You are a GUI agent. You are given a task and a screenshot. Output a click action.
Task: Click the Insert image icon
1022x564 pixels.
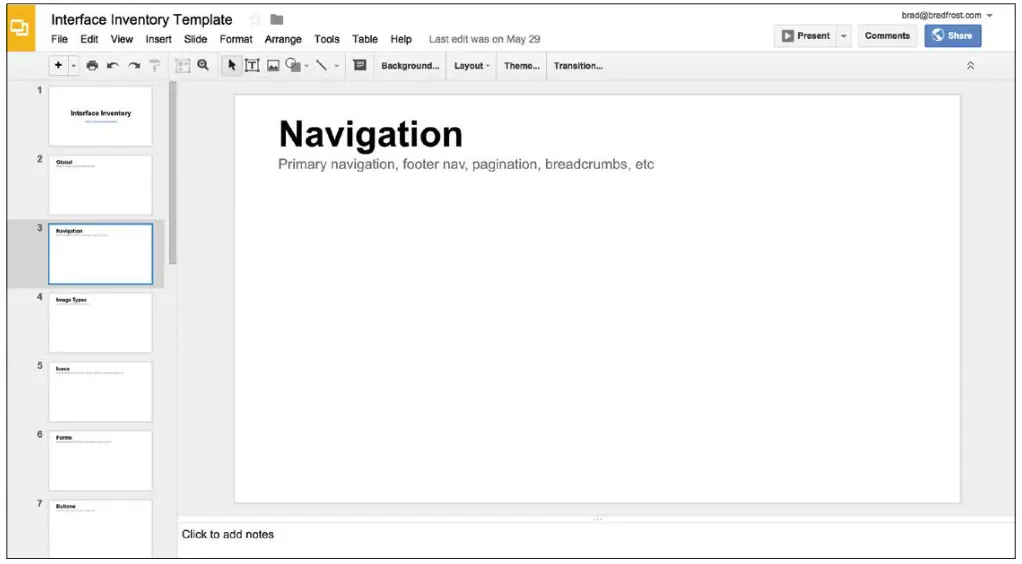coord(273,65)
